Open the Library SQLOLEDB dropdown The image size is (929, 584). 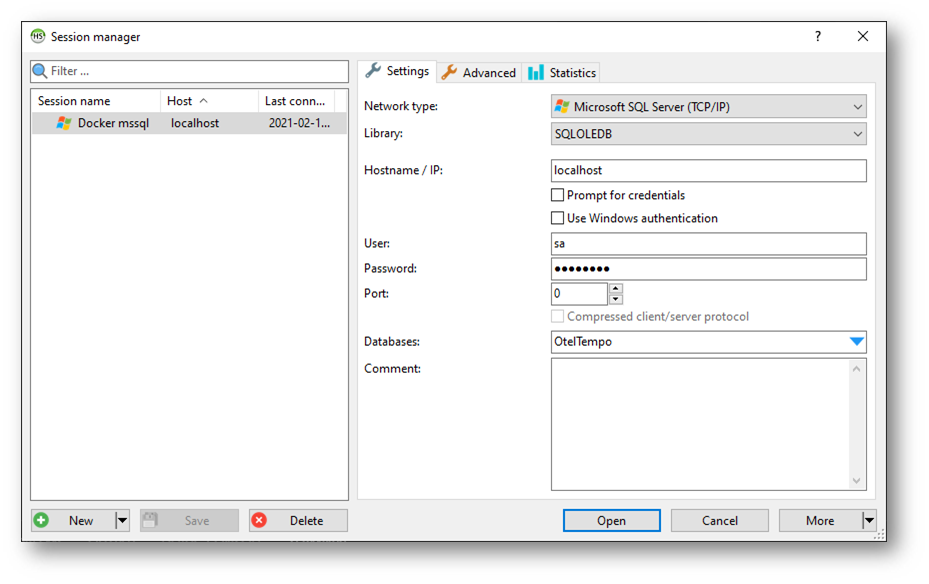[857, 134]
